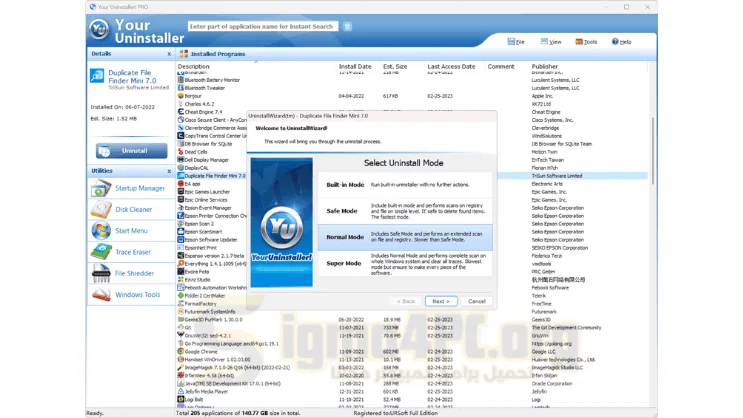The width and height of the screenshot is (743, 418).
Task: Open the File menu
Action: tap(516, 42)
